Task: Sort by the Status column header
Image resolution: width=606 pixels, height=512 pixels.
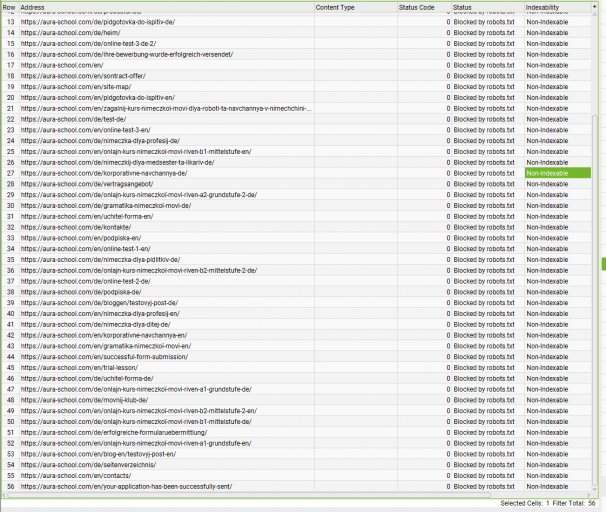Action: (x=488, y=7)
